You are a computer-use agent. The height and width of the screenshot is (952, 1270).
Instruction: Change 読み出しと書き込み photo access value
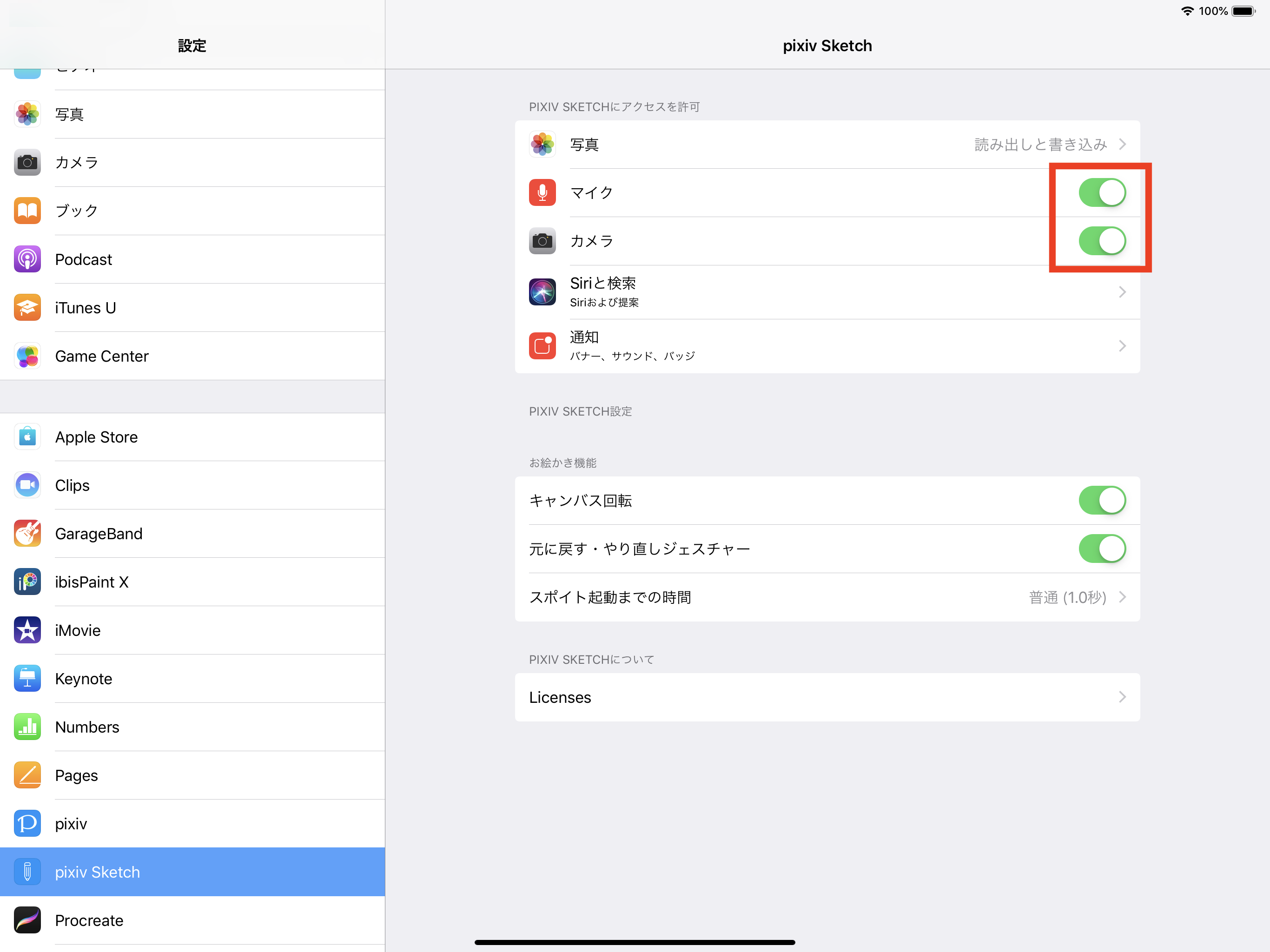tap(1040, 144)
